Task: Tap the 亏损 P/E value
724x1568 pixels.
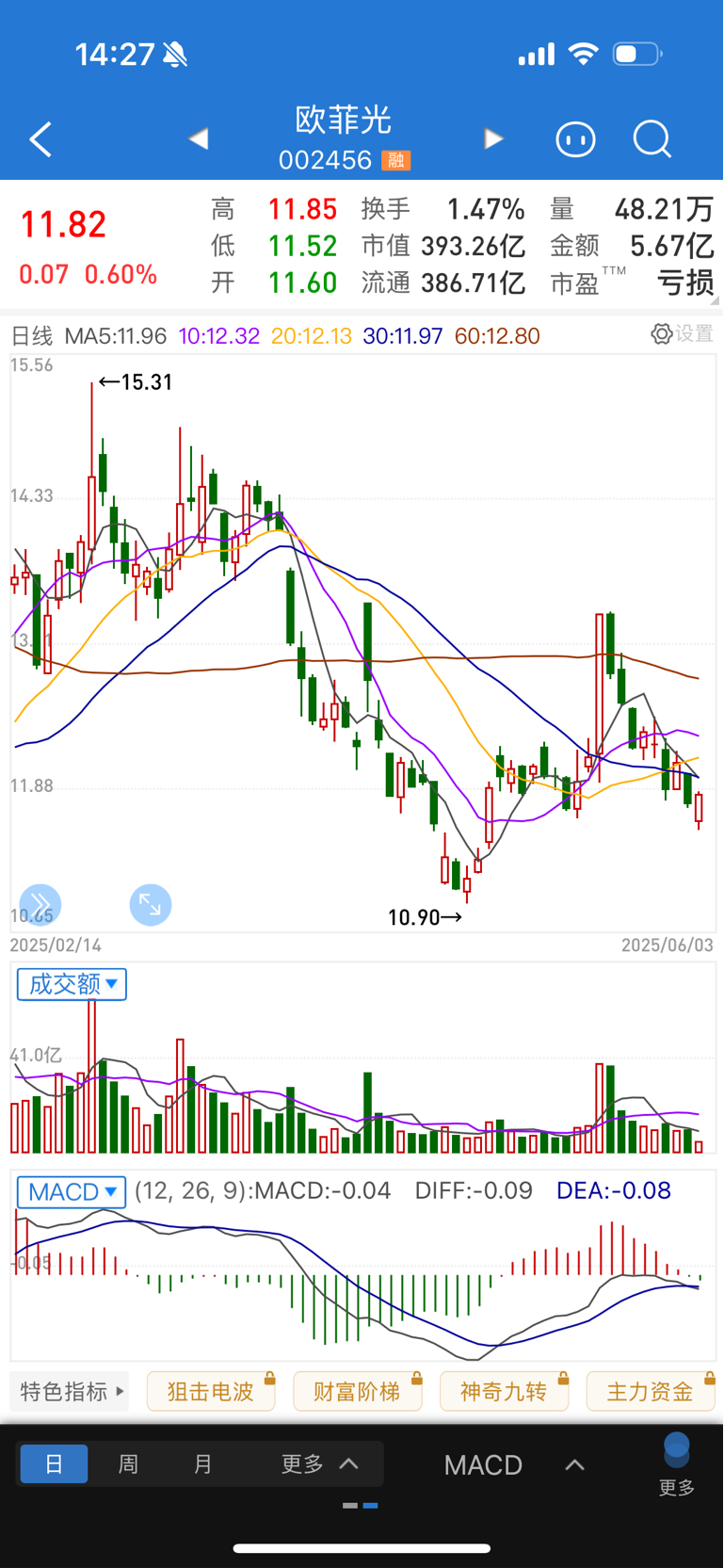Action: point(686,283)
